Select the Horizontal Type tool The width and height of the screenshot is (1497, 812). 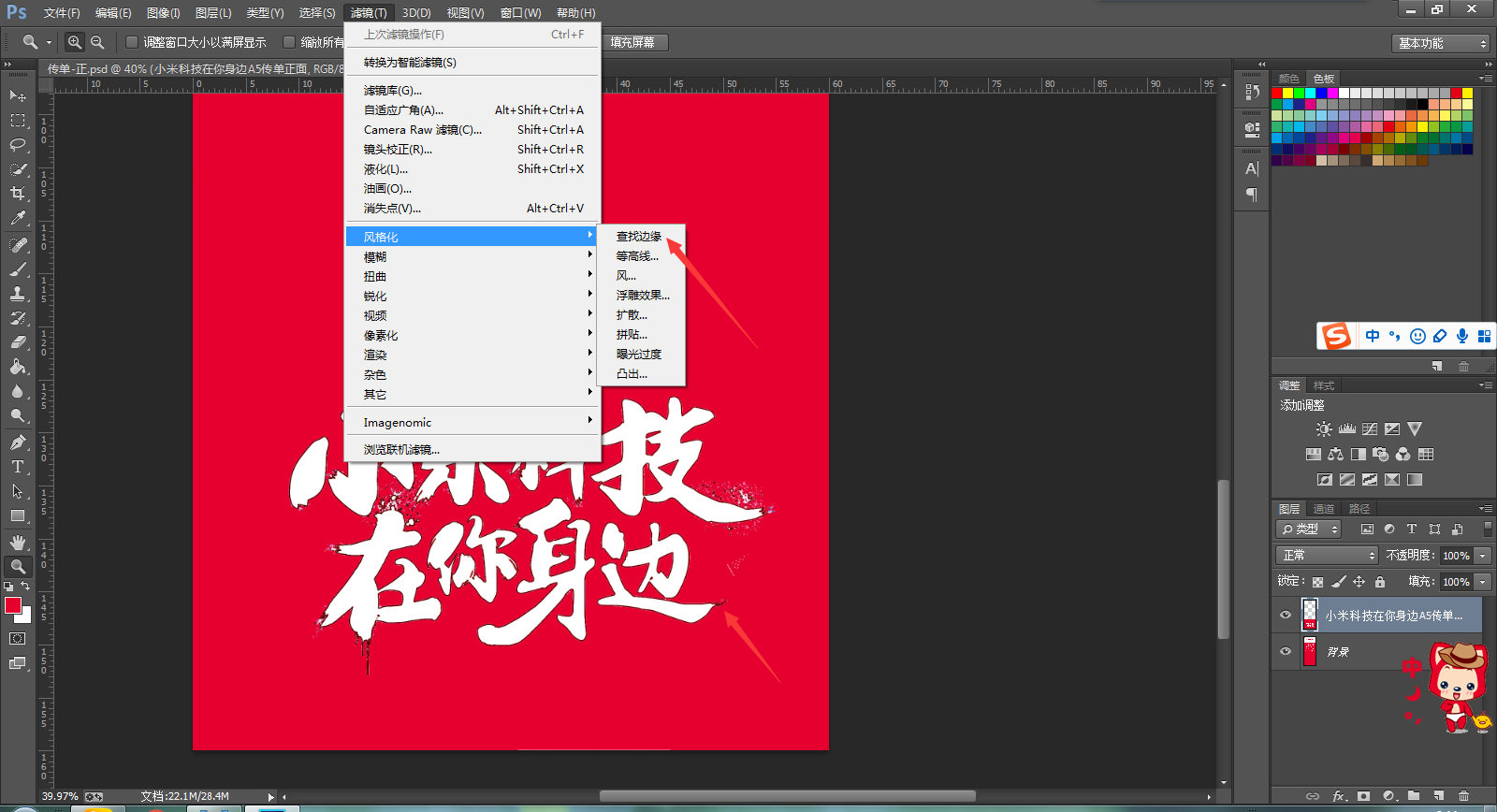(17, 467)
